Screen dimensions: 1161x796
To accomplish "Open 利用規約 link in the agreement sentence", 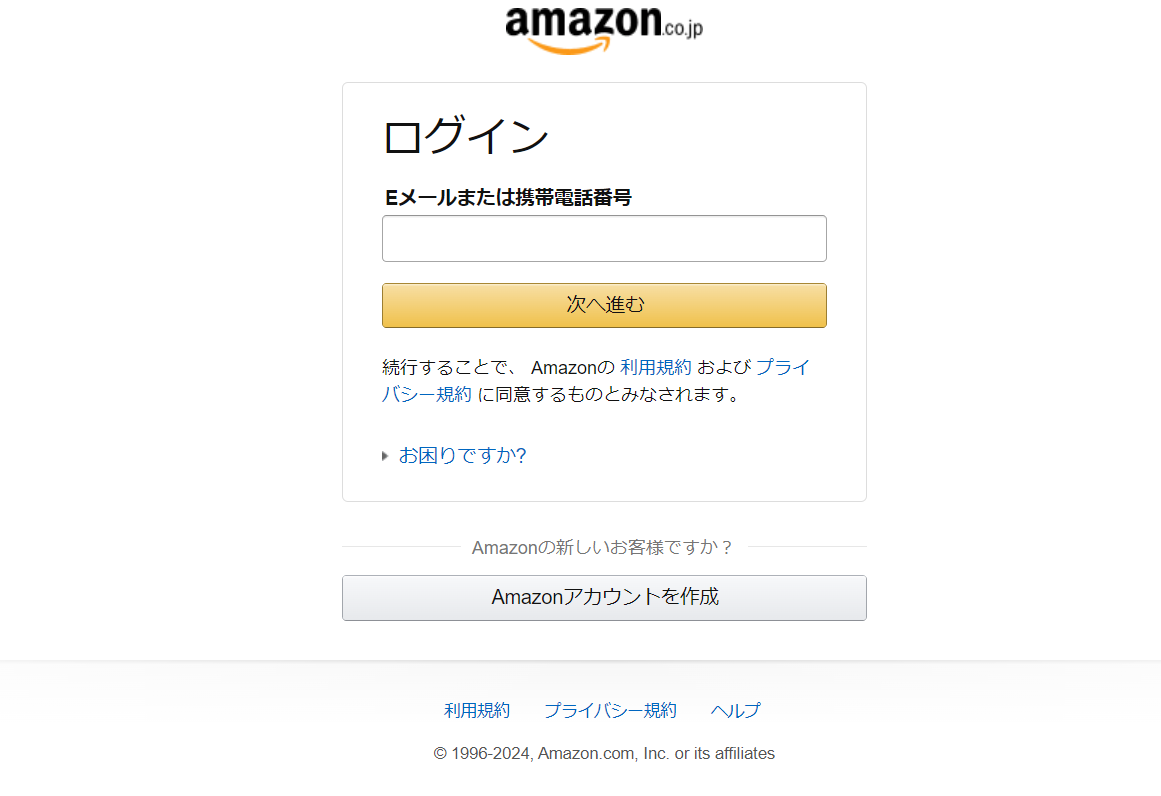I will coord(655,367).
